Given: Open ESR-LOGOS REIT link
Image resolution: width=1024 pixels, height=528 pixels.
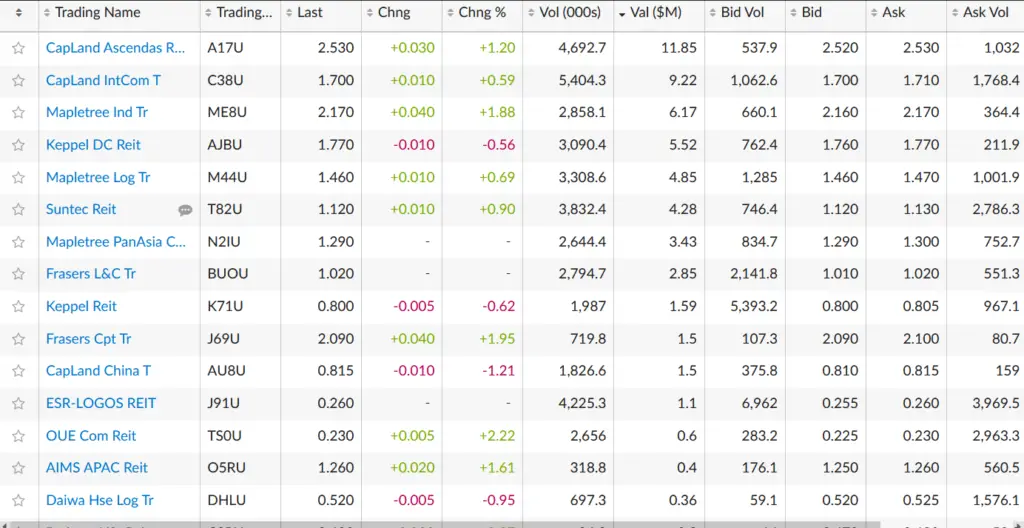Looking at the screenshot, I should coord(101,403).
